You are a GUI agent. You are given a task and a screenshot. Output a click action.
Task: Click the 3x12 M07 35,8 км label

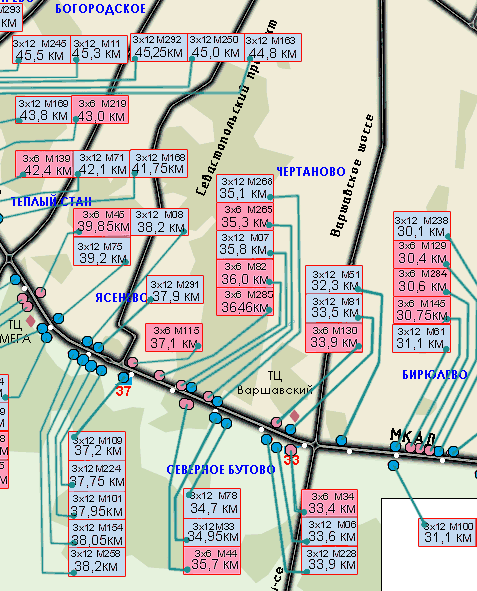(245, 245)
